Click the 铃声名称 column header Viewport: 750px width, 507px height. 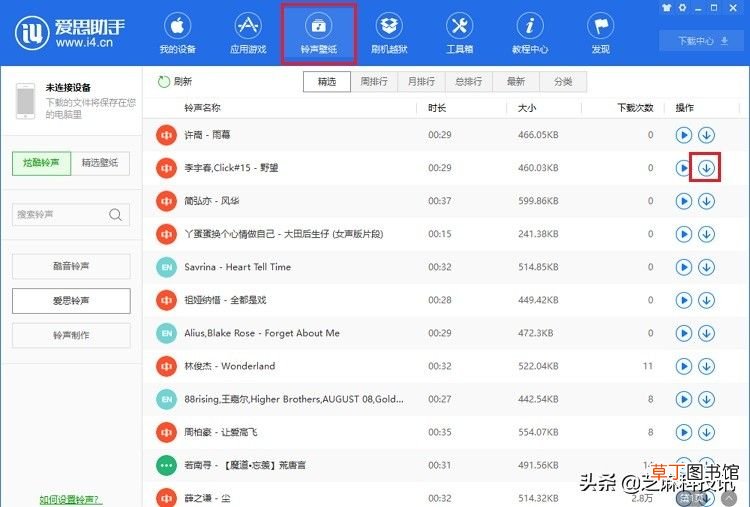coord(202,108)
